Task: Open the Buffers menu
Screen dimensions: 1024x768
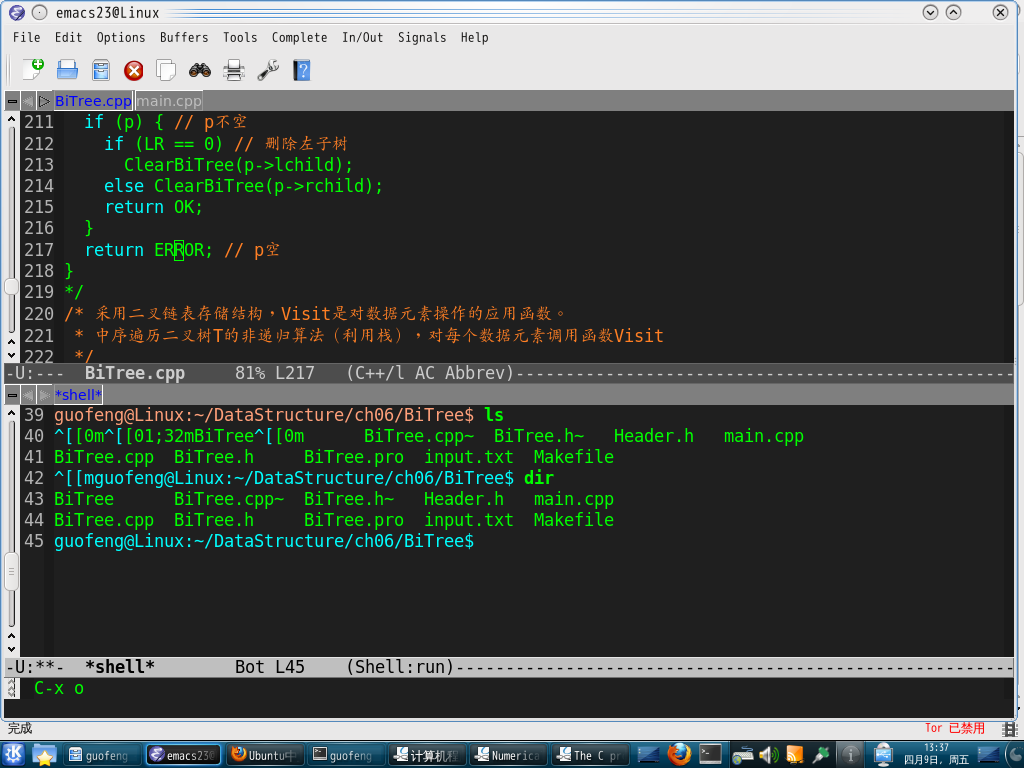Action: pyautogui.click(x=184, y=37)
